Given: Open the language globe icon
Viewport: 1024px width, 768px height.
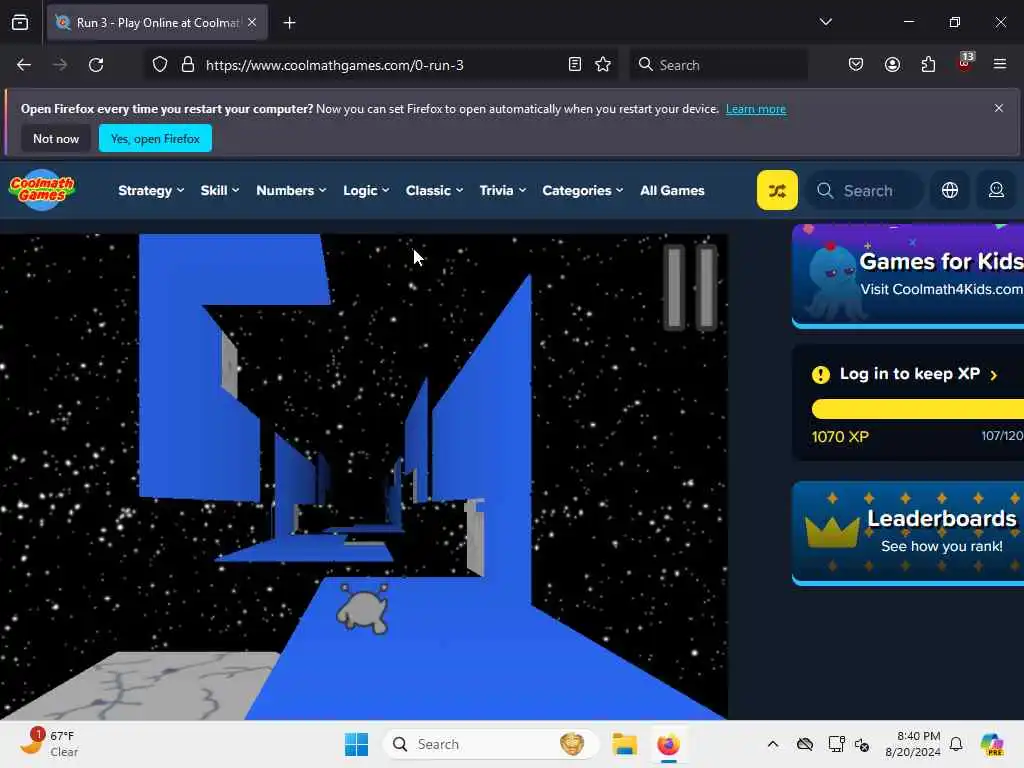Looking at the screenshot, I should (x=950, y=190).
